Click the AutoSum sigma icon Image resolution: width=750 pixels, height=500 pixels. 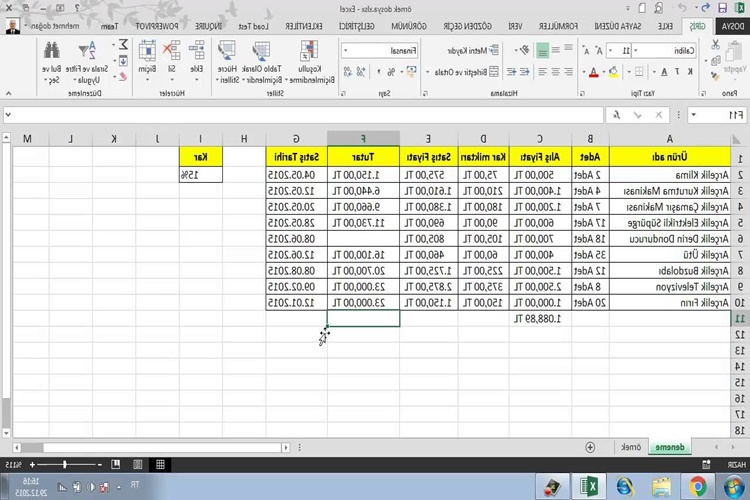(x=123, y=45)
